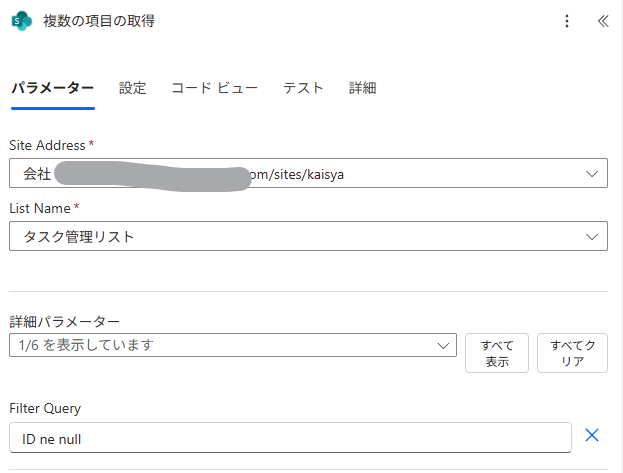Click the 1/6 を表示しています selection box
Viewport: 623px width, 473px height.
click(x=220, y=346)
